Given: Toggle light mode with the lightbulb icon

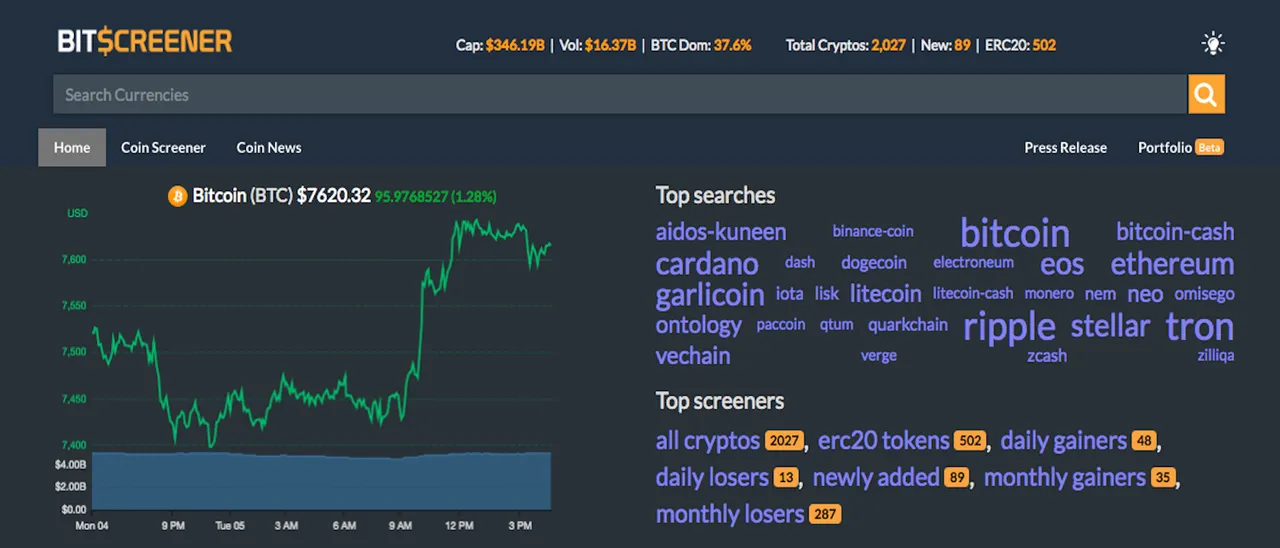Looking at the screenshot, I should click(x=1212, y=44).
